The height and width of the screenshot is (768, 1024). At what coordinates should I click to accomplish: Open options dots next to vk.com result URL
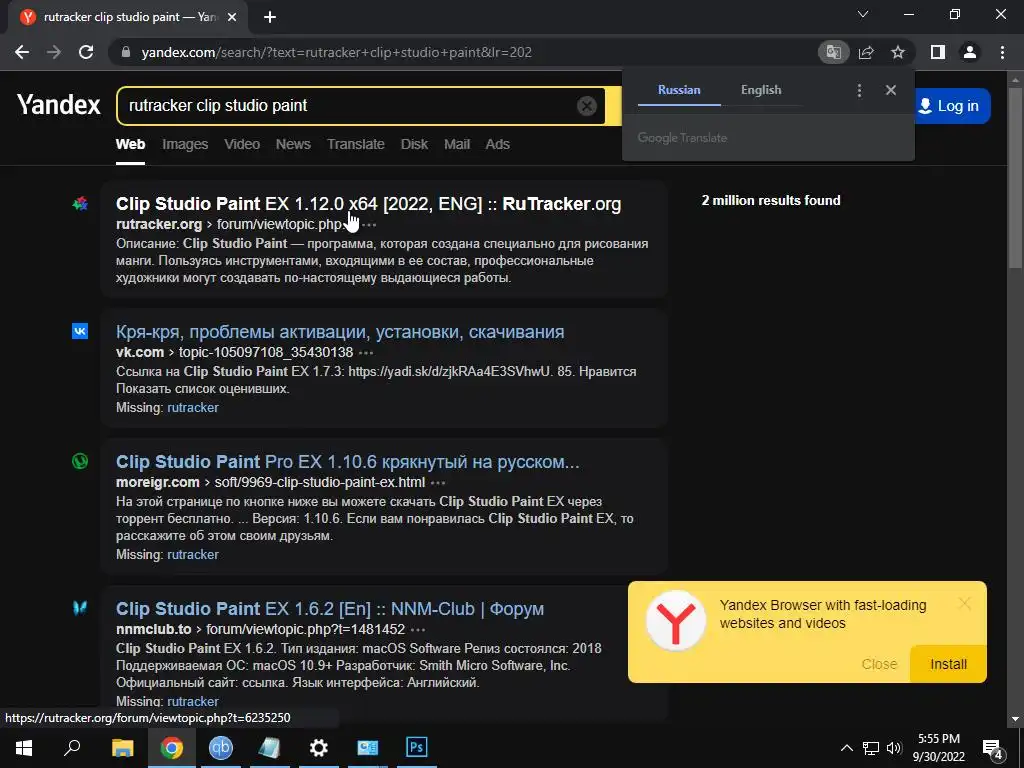366,353
